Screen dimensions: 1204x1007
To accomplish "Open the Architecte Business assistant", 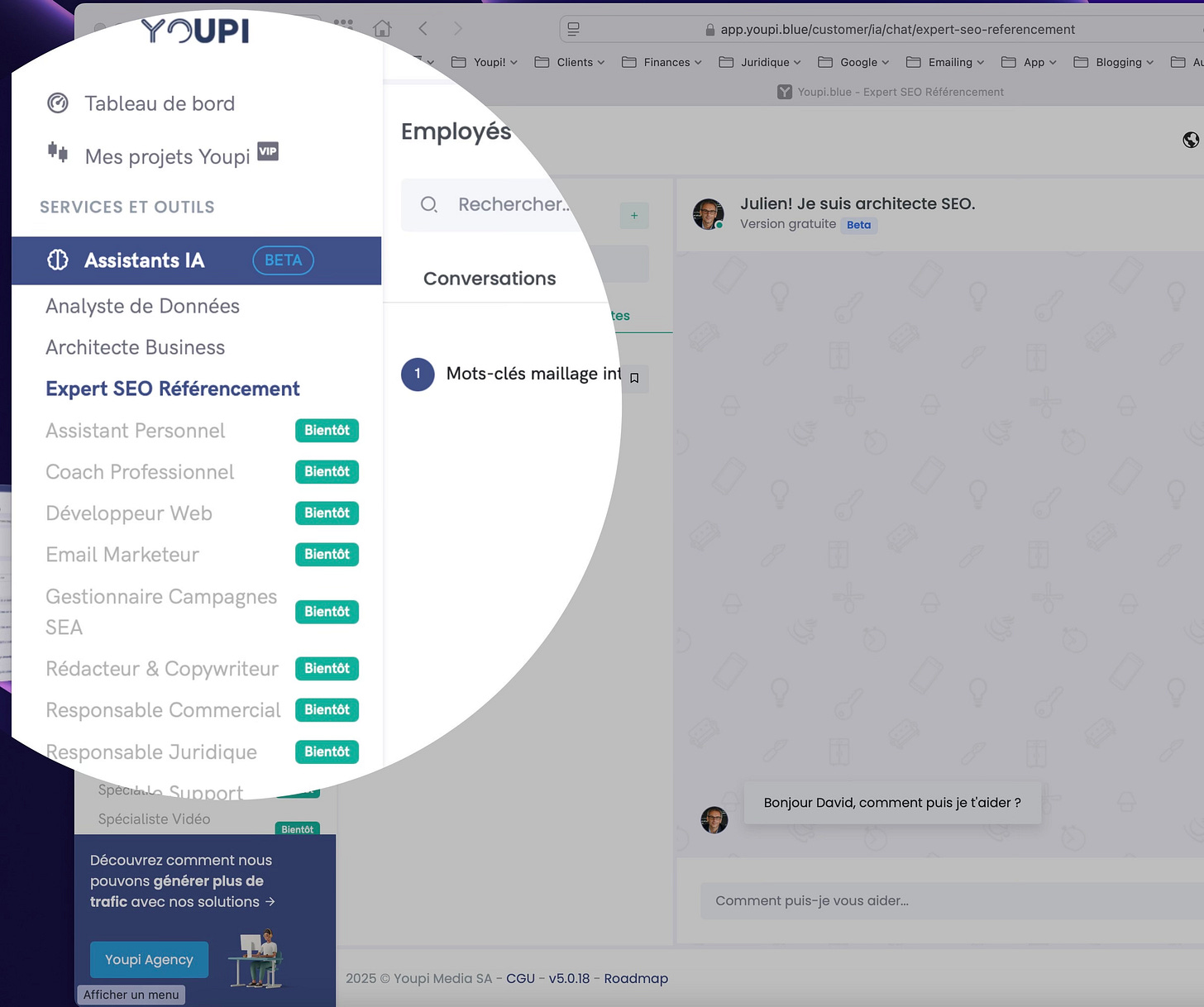I will 135,347.
